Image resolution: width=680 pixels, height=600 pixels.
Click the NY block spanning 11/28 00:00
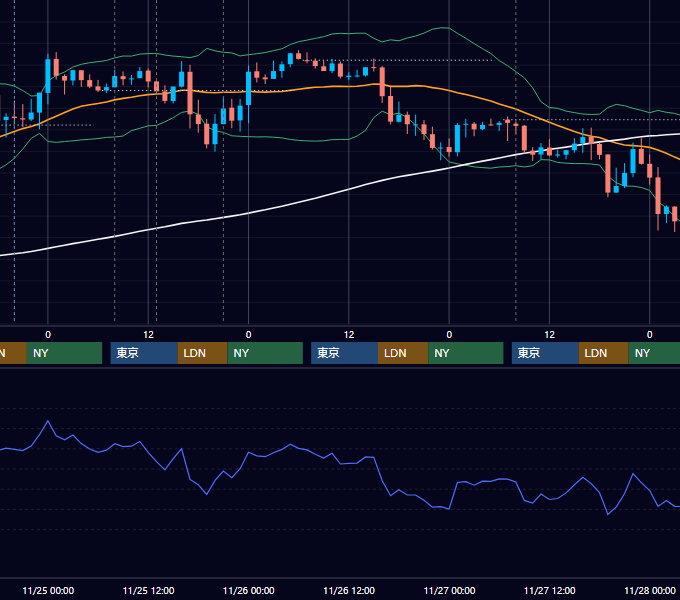tap(654, 353)
